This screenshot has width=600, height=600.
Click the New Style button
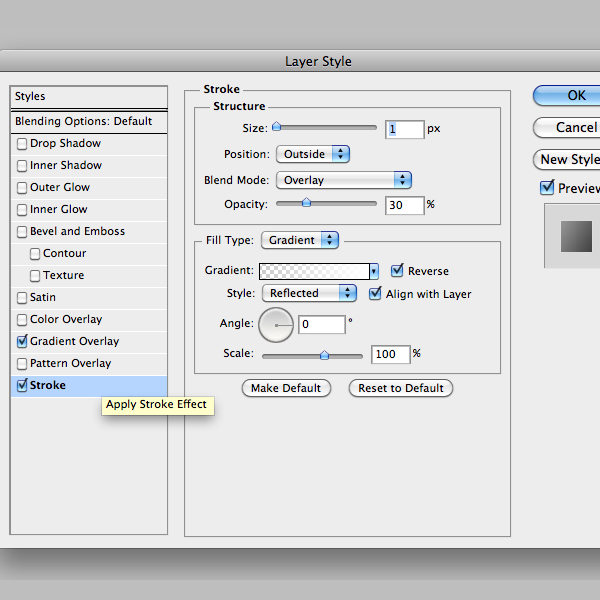coord(566,160)
